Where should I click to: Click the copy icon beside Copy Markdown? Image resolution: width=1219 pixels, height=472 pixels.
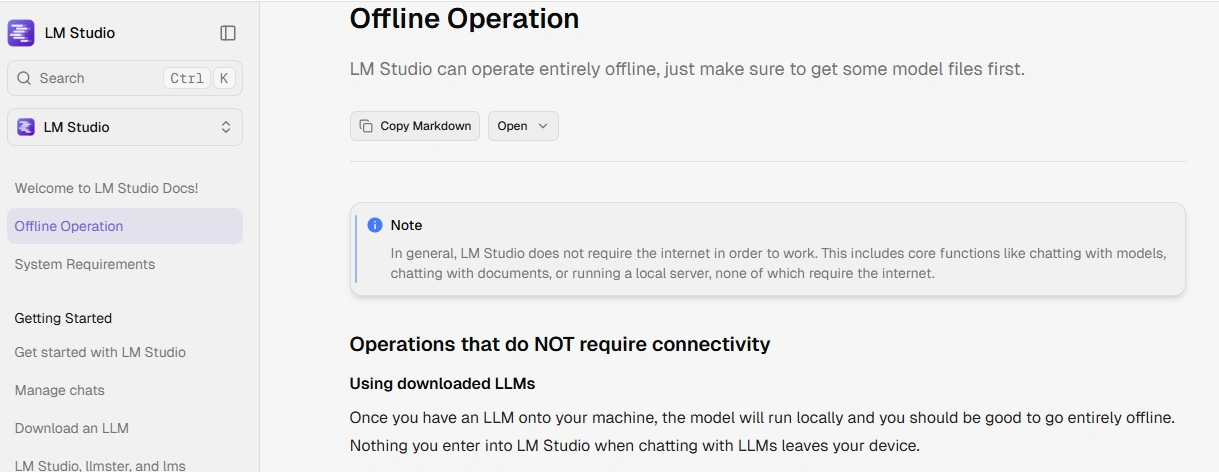tap(366, 126)
